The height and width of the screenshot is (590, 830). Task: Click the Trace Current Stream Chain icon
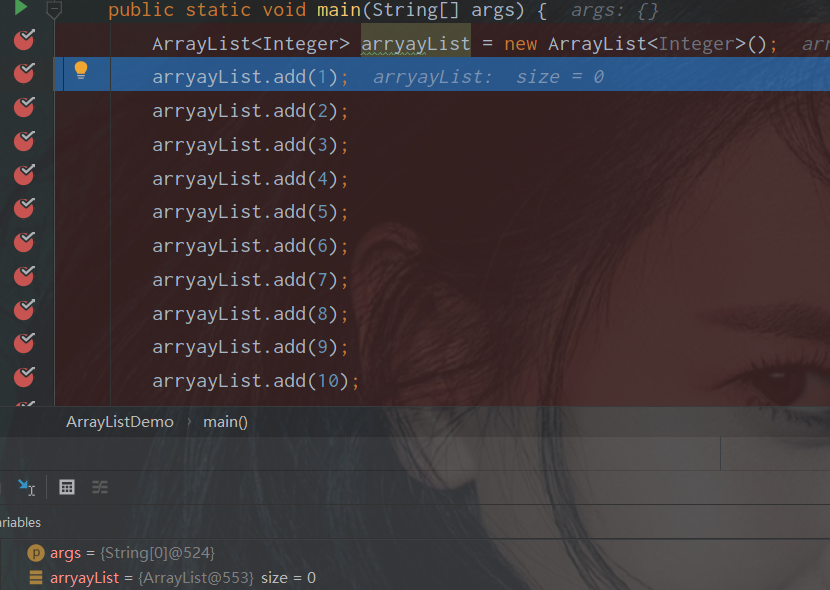pos(100,487)
